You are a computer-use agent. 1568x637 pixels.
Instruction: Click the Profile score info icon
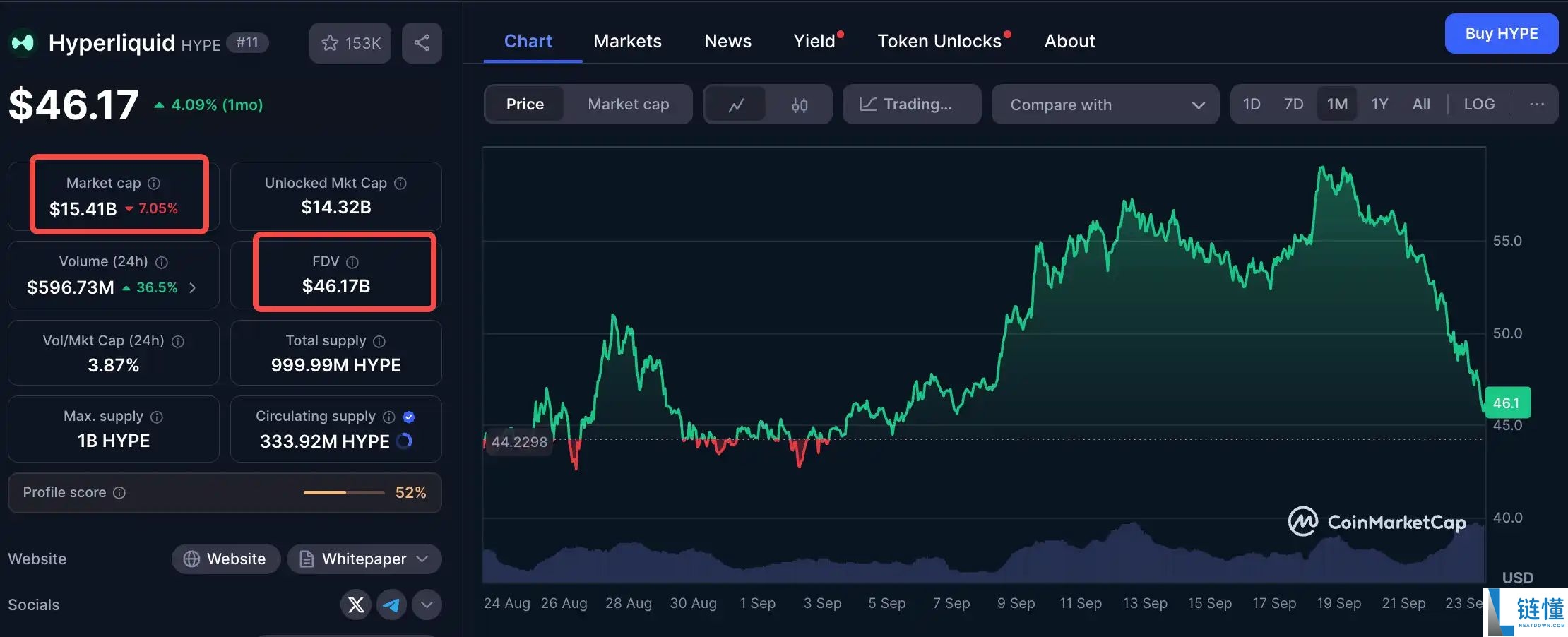[x=119, y=493]
